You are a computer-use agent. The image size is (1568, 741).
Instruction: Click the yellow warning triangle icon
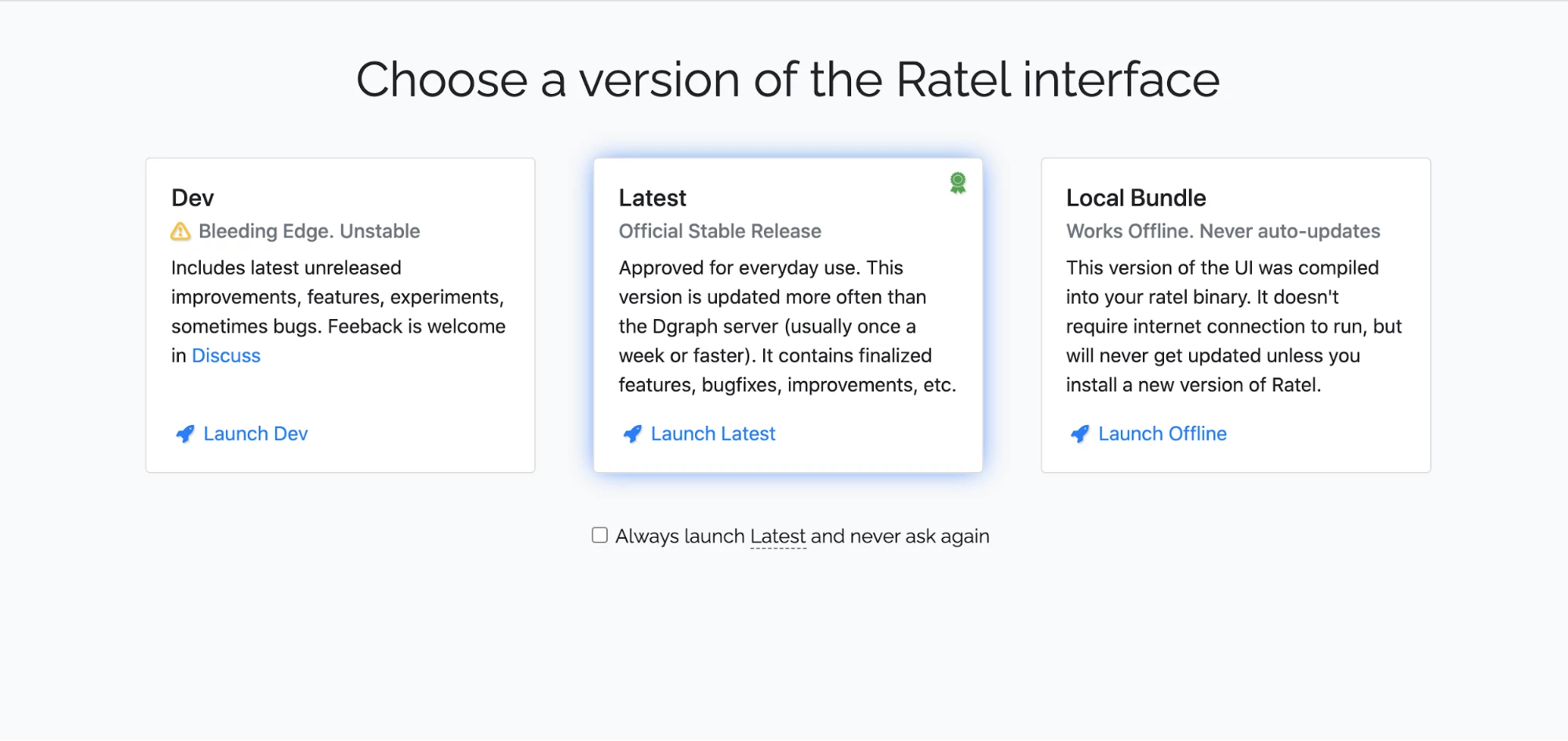pos(180,231)
